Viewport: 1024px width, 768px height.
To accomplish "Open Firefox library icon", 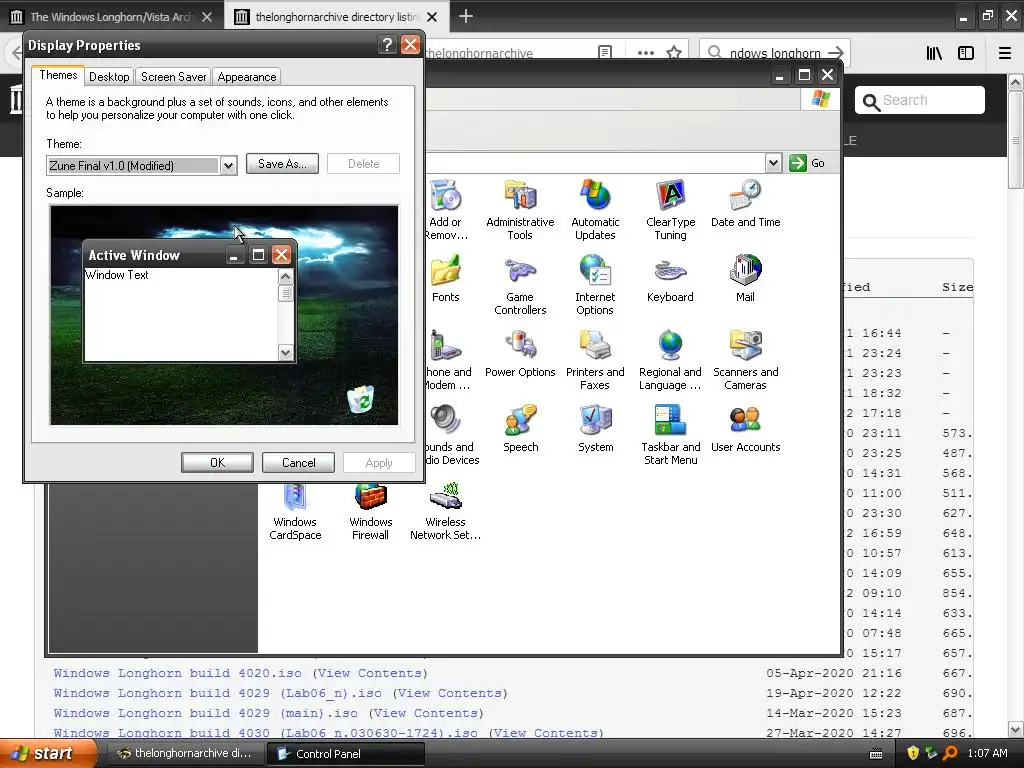I will 934,53.
